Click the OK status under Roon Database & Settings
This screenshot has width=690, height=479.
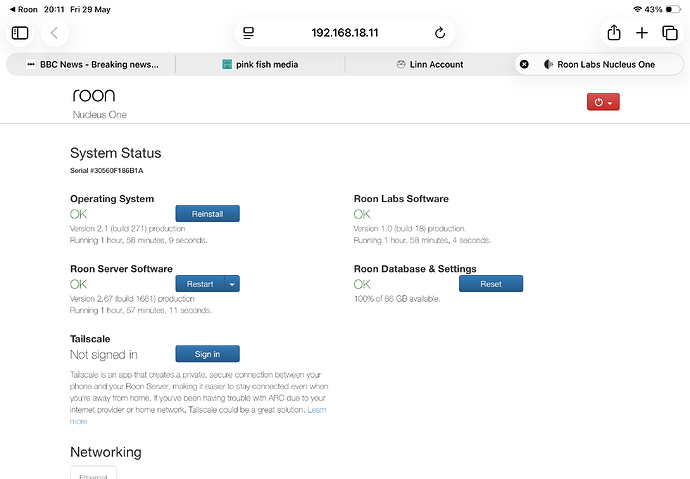[362, 284]
